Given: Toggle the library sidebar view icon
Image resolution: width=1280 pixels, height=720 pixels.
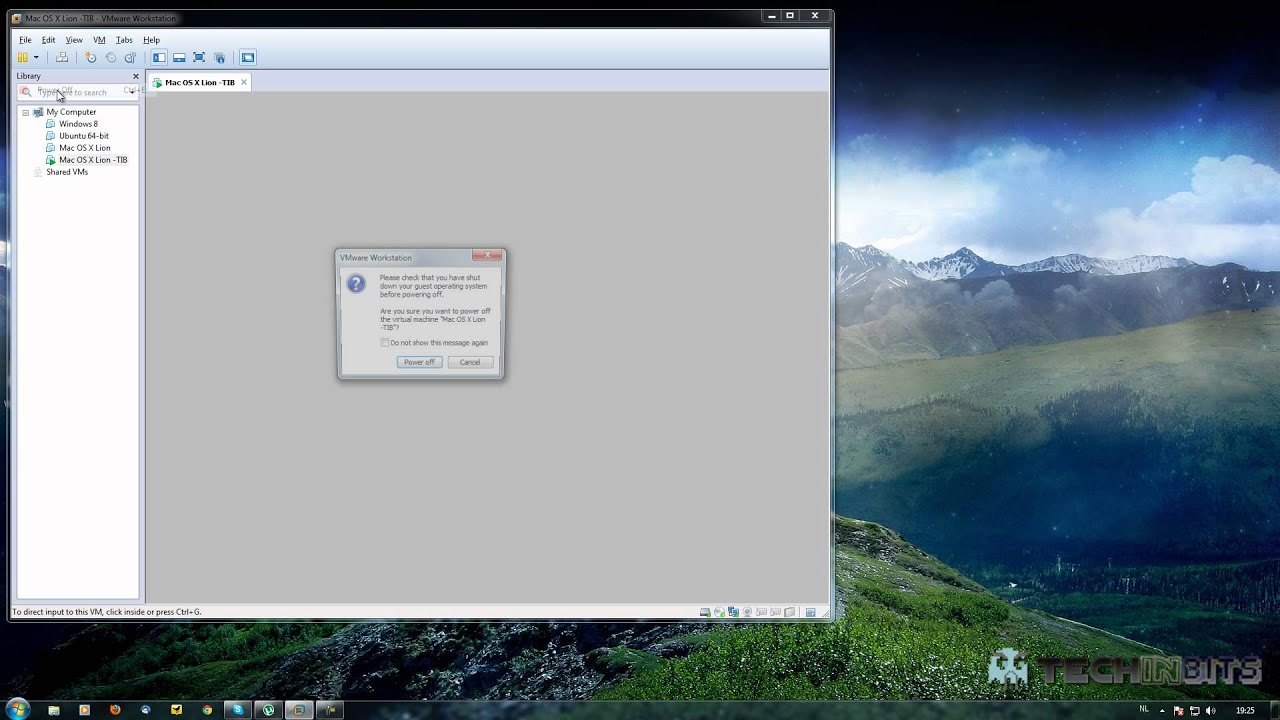Looking at the screenshot, I should pyautogui.click(x=159, y=58).
